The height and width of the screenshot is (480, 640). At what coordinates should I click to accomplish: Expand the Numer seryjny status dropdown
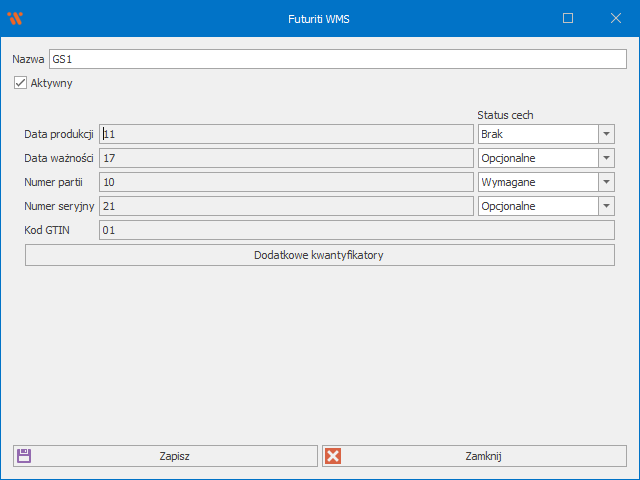tap(606, 206)
